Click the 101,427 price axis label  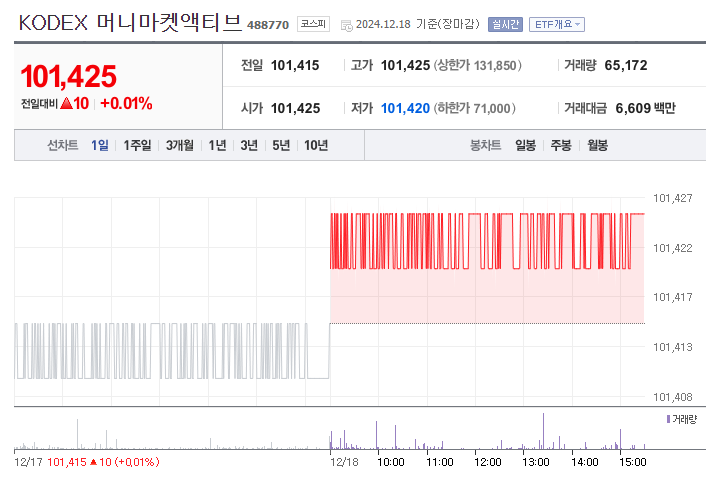coord(673,198)
